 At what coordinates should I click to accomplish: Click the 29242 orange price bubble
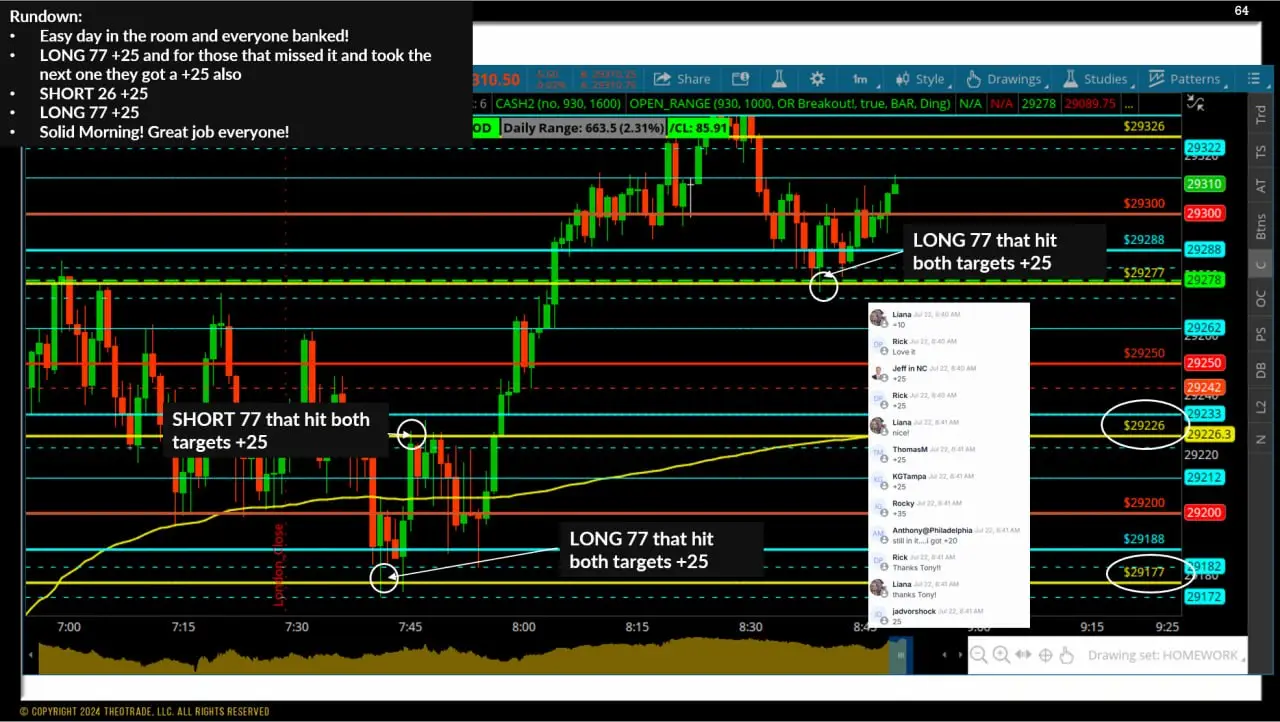pyautogui.click(x=1204, y=387)
